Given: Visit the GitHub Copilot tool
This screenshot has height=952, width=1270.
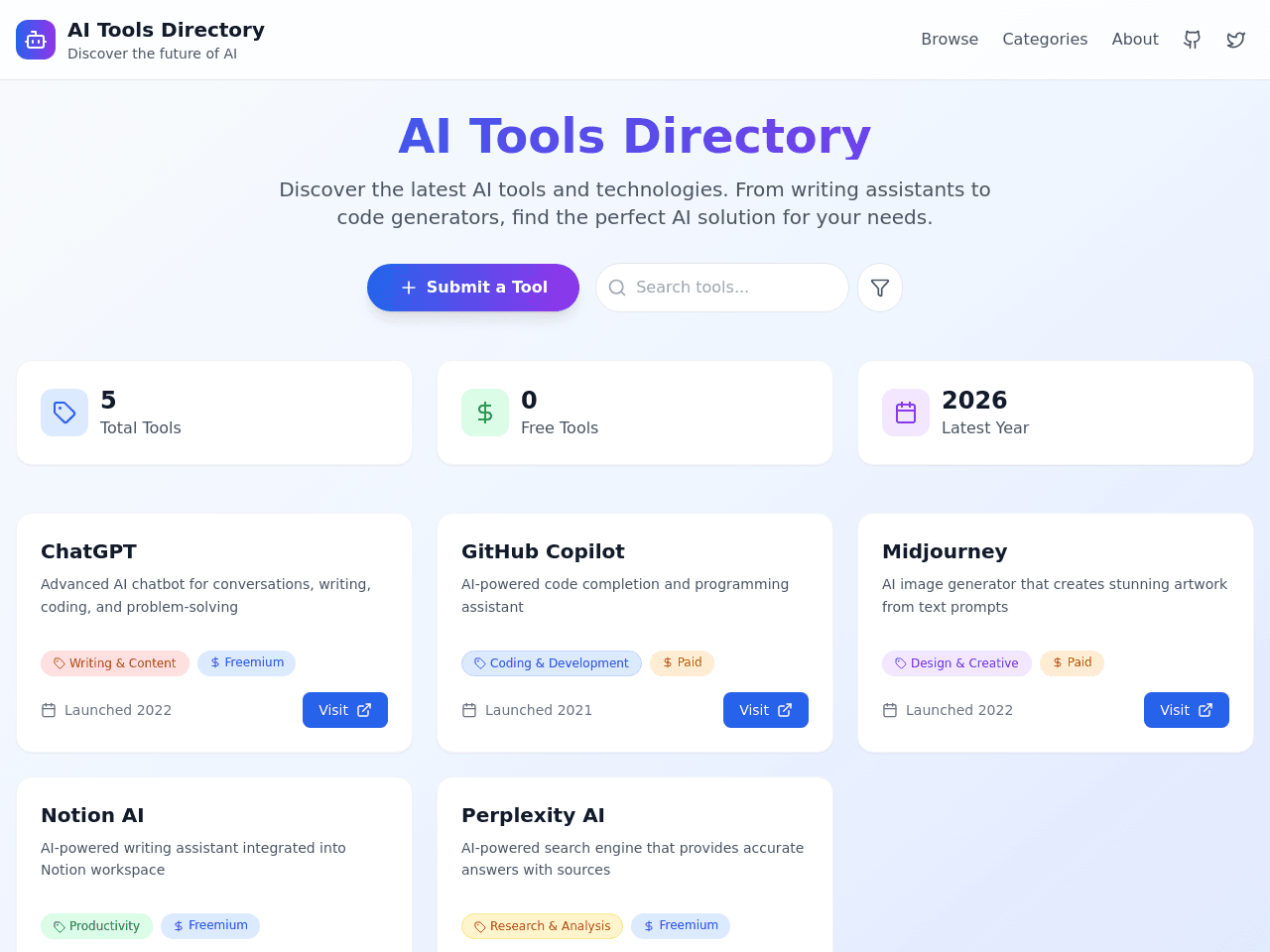Looking at the screenshot, I should point(766,710).
